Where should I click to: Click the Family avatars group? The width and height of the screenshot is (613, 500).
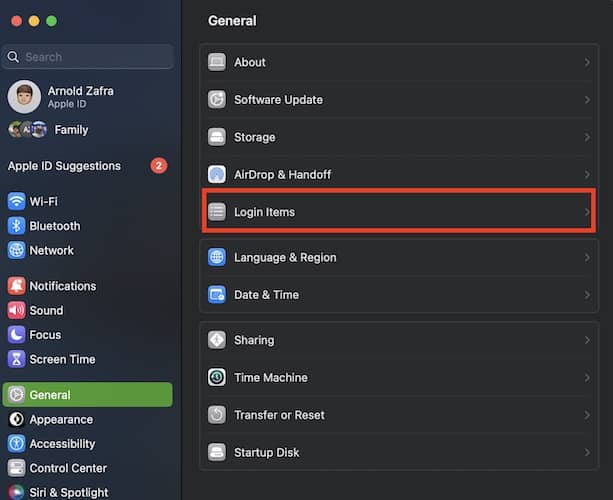coord(27,130)
